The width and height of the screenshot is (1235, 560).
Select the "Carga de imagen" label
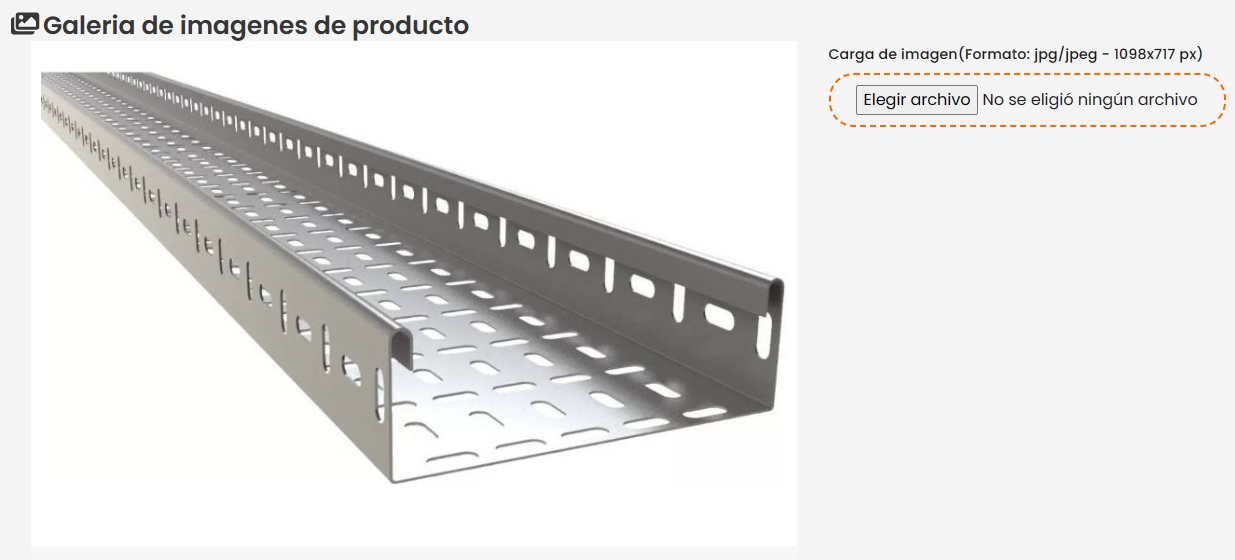pyautogui.click(x=892, y=54)
